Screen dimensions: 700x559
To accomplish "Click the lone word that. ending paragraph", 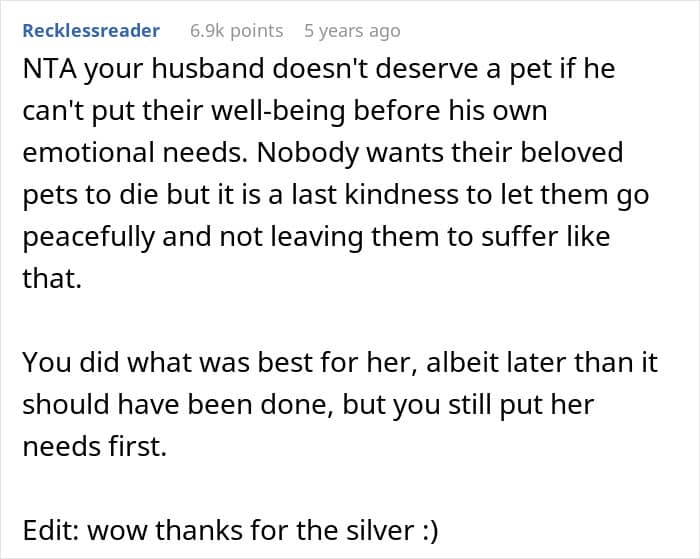I will pos(52,279).
